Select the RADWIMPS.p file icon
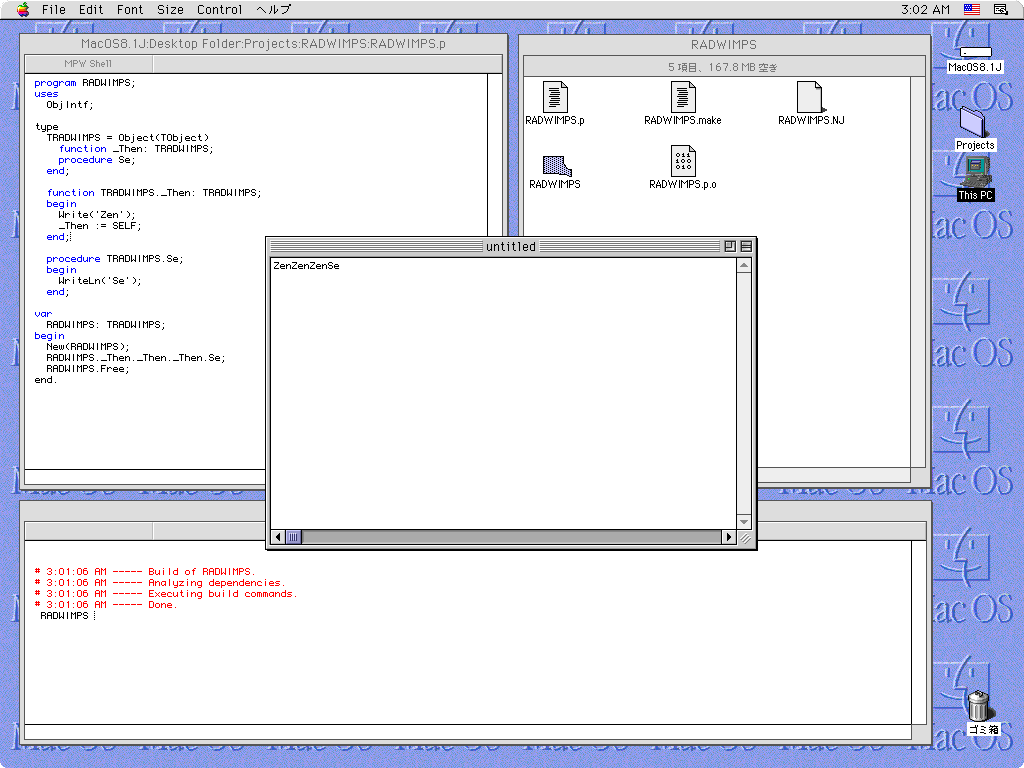1024x768 pixels. coord(555,103)
